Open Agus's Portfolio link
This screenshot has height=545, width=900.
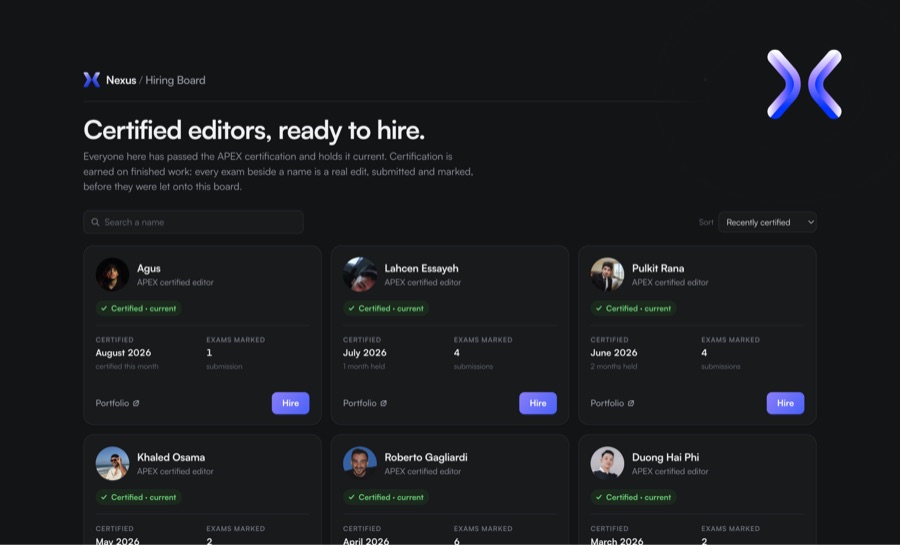[117, 403]
